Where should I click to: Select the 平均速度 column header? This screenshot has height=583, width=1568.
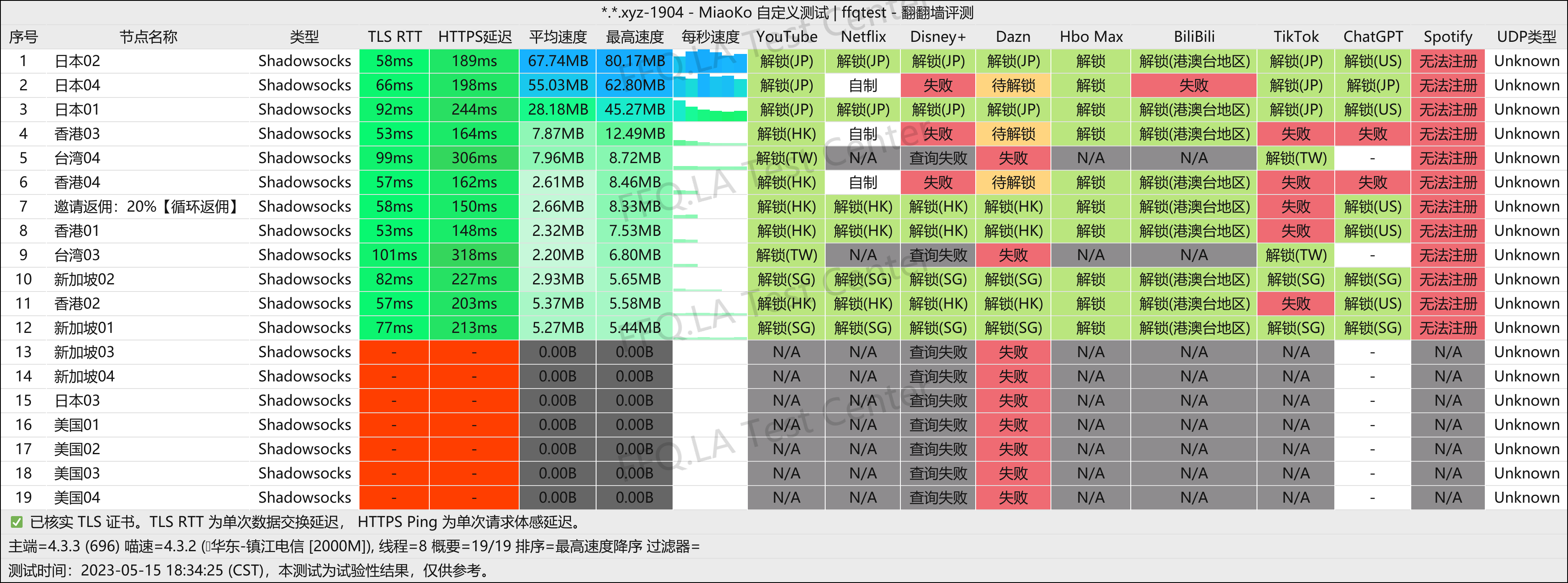click(558, 36)
